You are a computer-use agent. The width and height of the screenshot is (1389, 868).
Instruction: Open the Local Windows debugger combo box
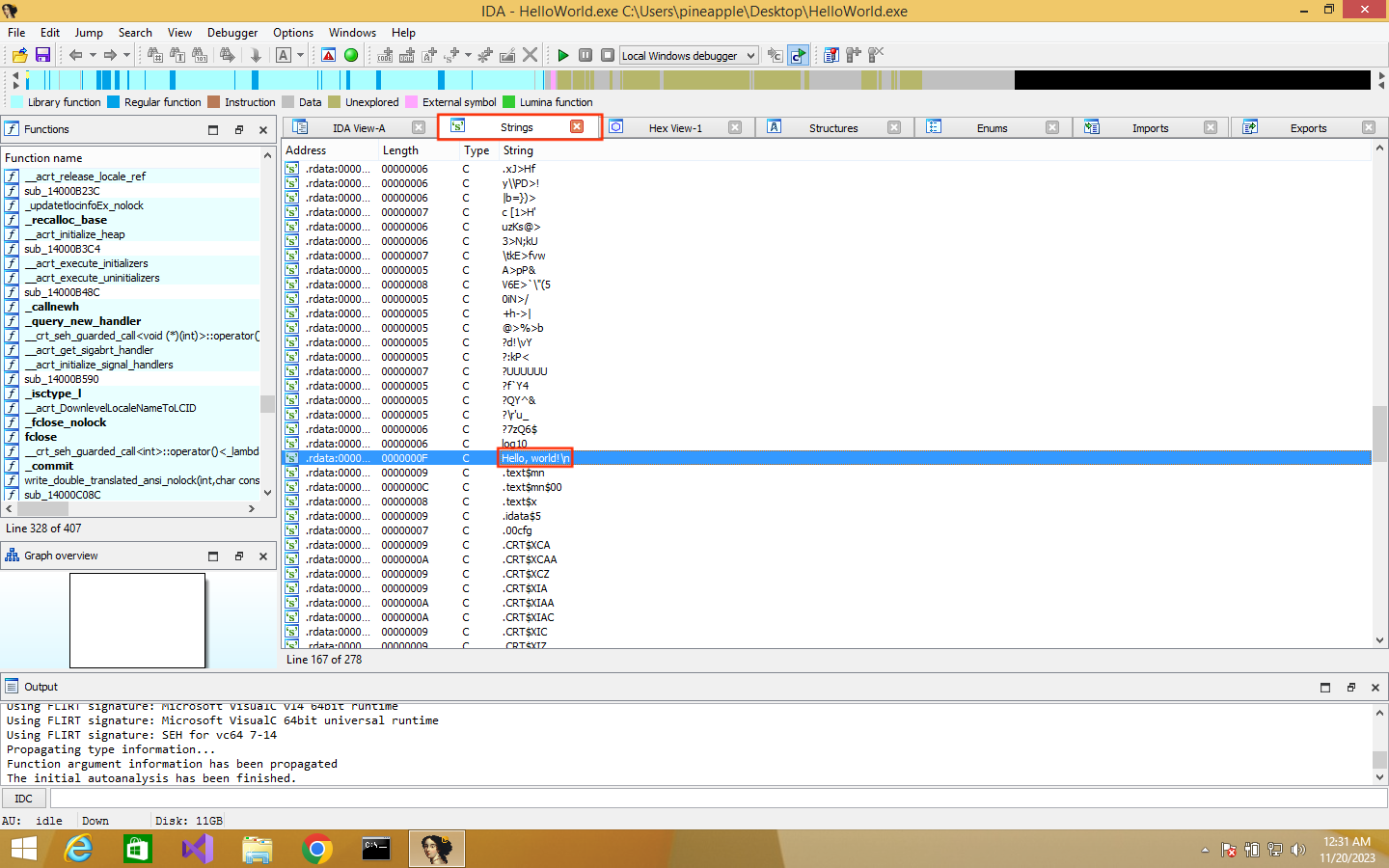point(689,56)
